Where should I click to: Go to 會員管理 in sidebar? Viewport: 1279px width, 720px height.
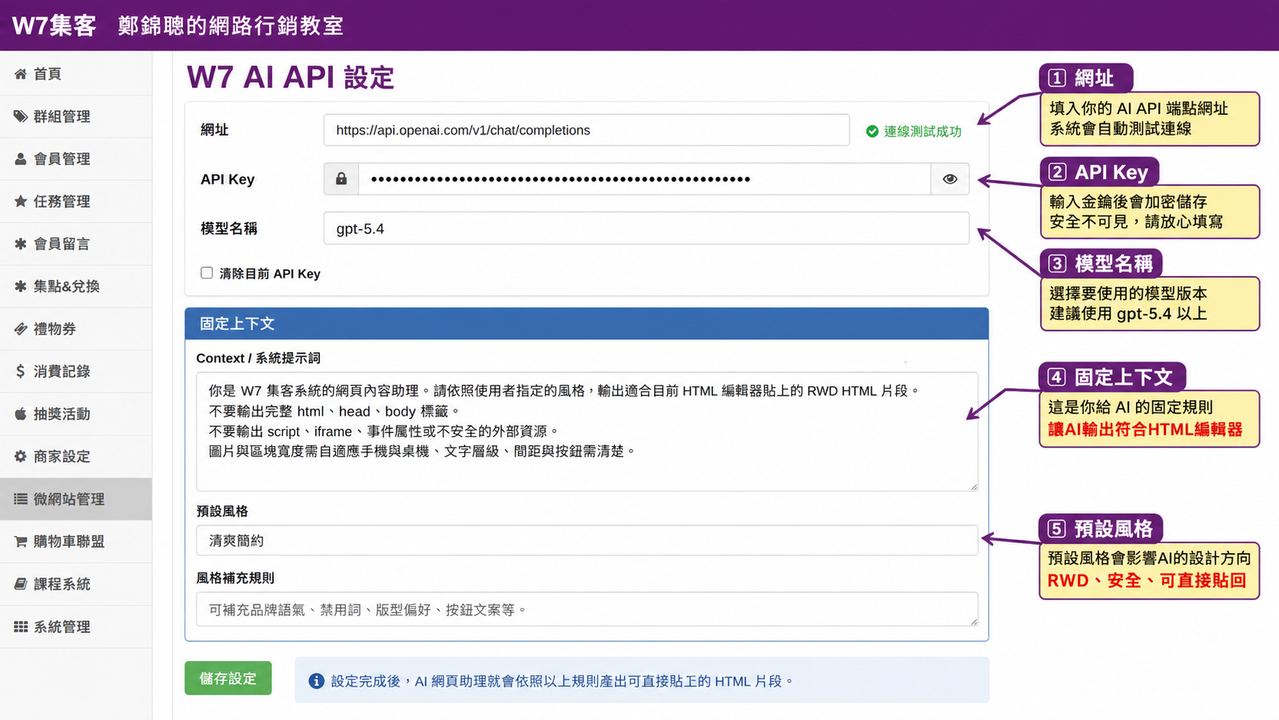76,159
